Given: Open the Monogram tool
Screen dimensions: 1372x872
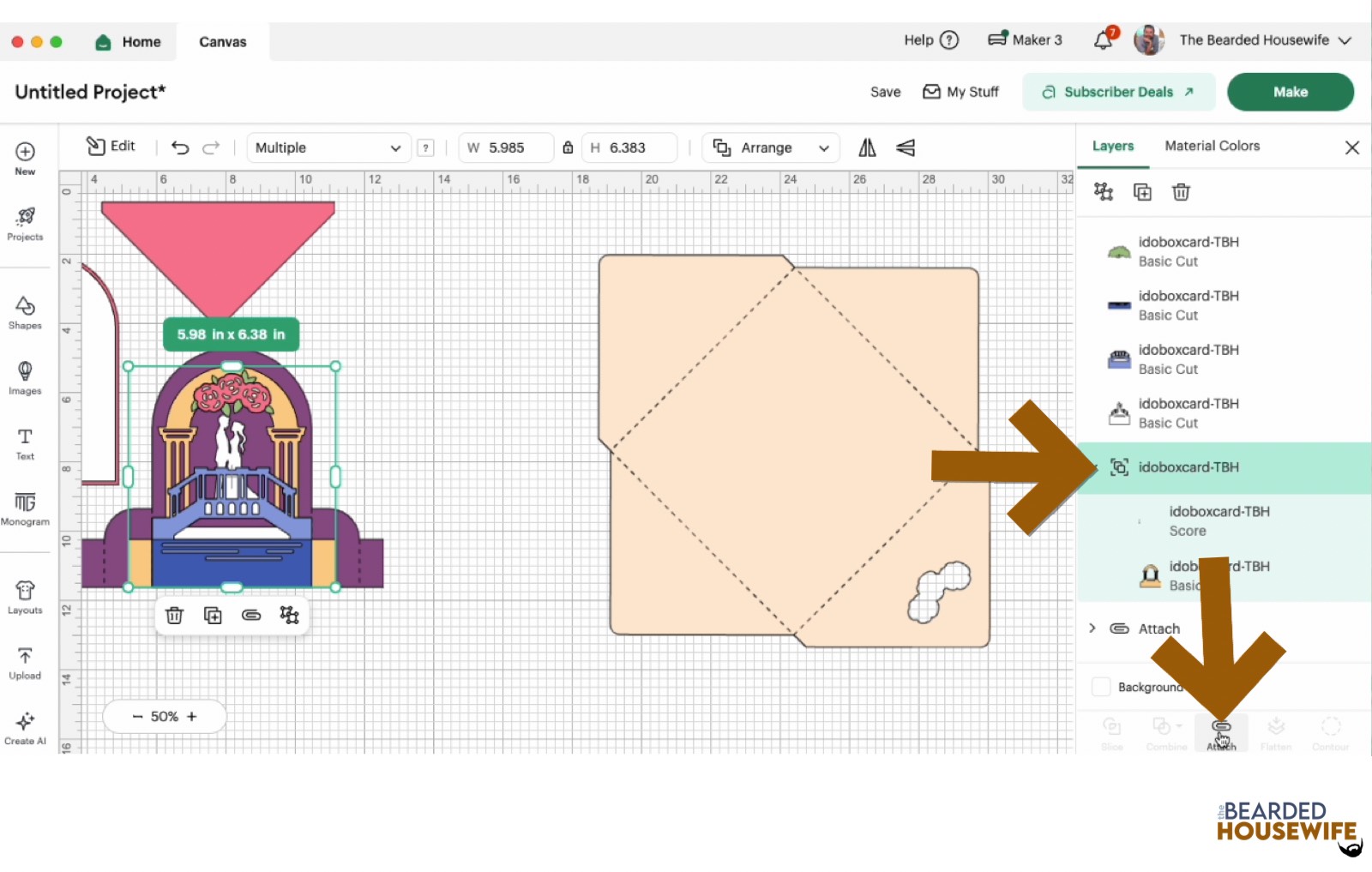Looking at the screenshot, I should (25, 508).
